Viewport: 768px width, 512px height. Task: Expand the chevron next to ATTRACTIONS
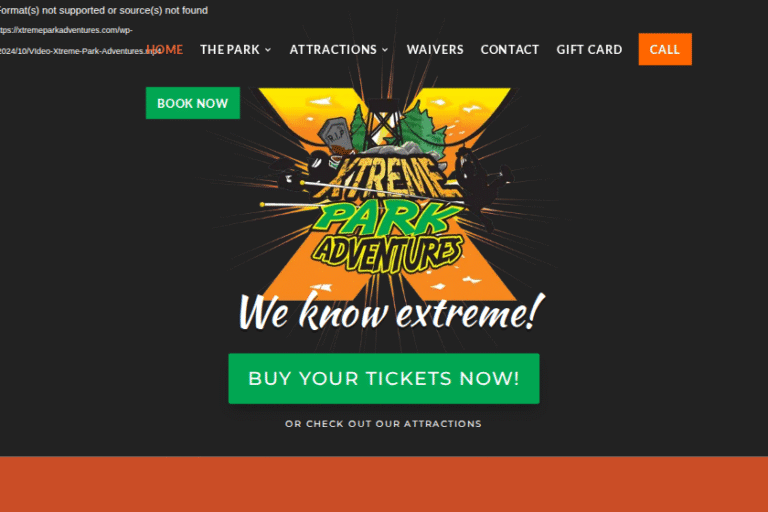click(x=385, y=49)
